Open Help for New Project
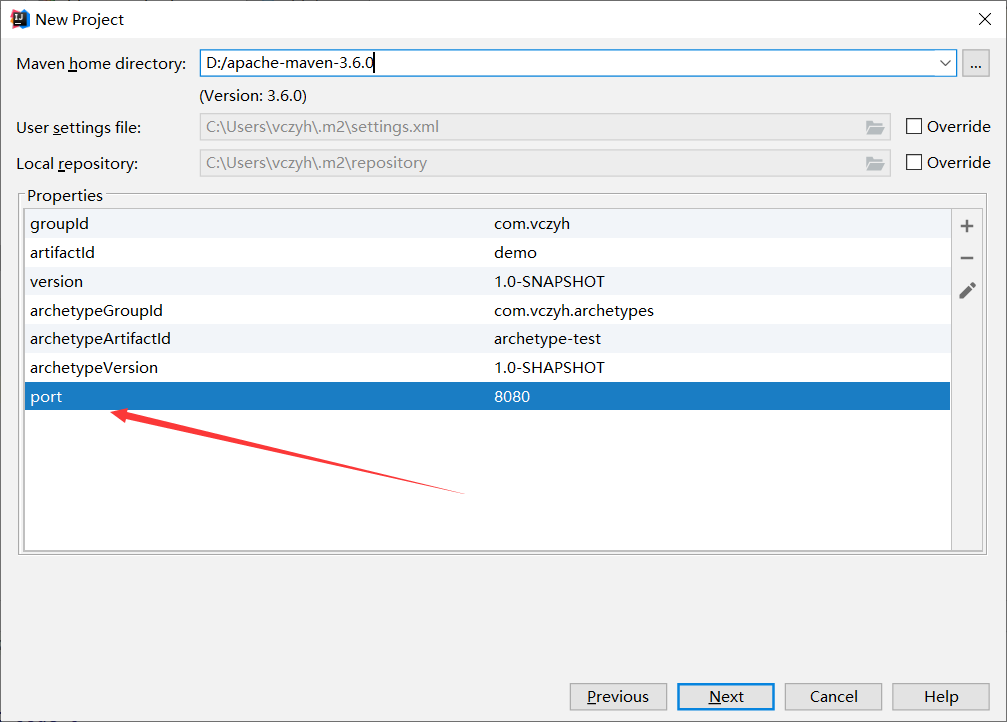 pos(941,696)
